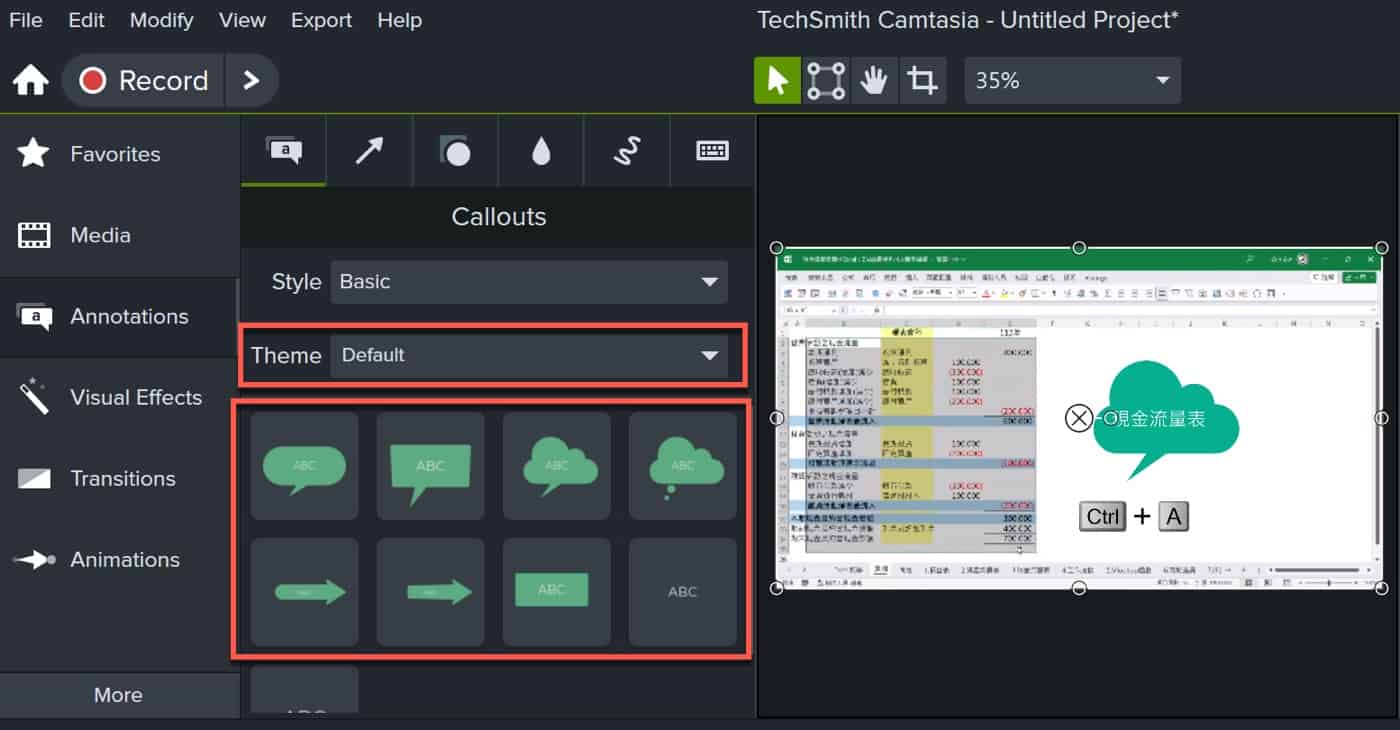This screenshot has height=730, width=1400.
Task: Open the Media bin in sidebar
Action: [x=119, y=235]
